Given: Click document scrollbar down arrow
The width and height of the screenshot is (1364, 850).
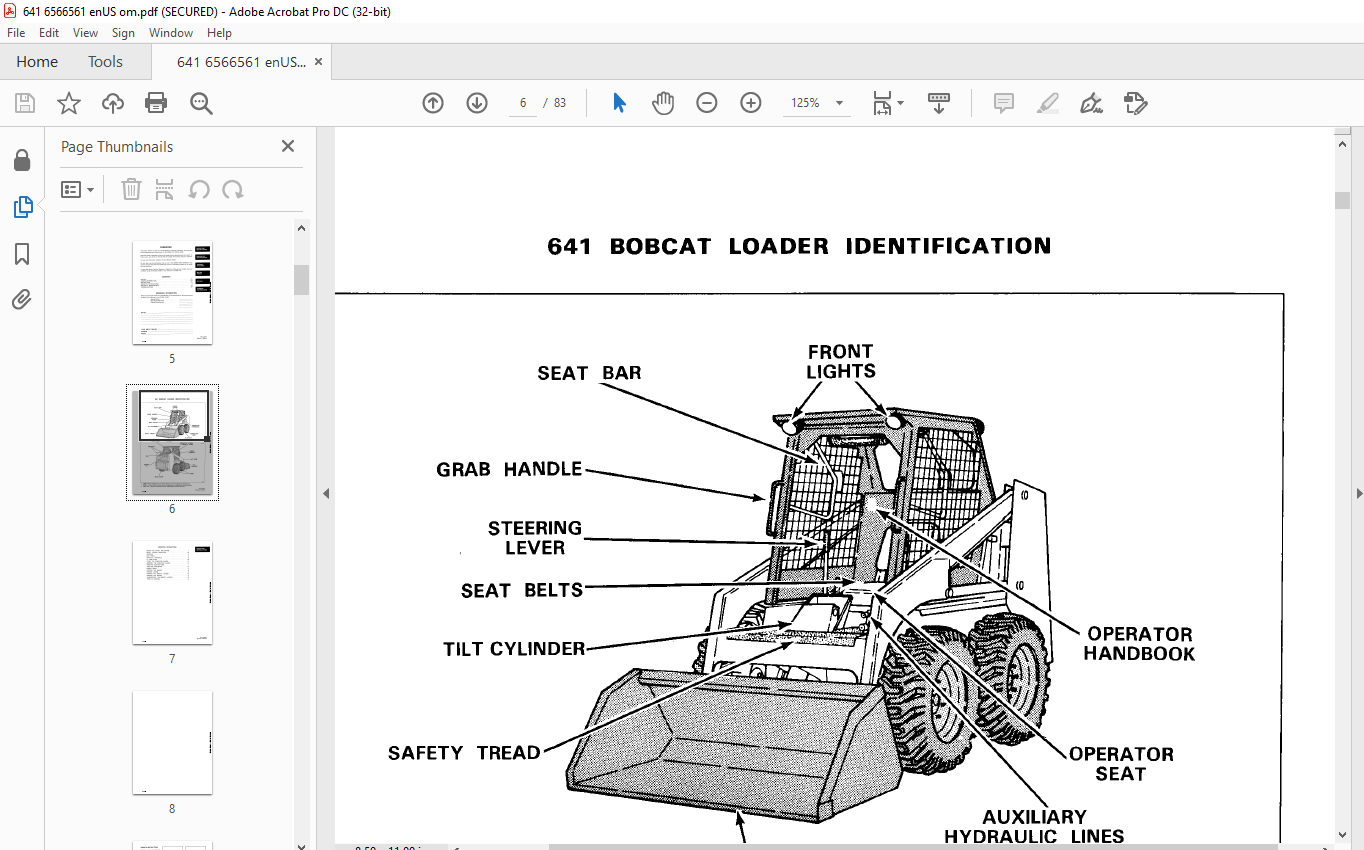Looking at the screenshot, I should click(x=1342, y=834).
